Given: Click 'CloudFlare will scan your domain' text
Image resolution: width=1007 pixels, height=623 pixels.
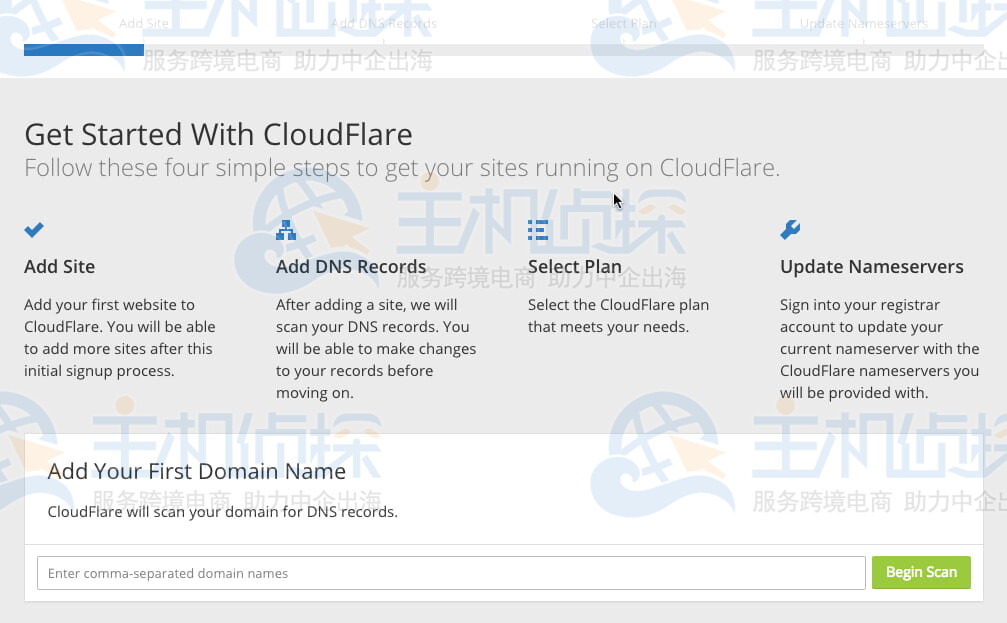Looking at the screenshot, I should [x=223, y=512].
